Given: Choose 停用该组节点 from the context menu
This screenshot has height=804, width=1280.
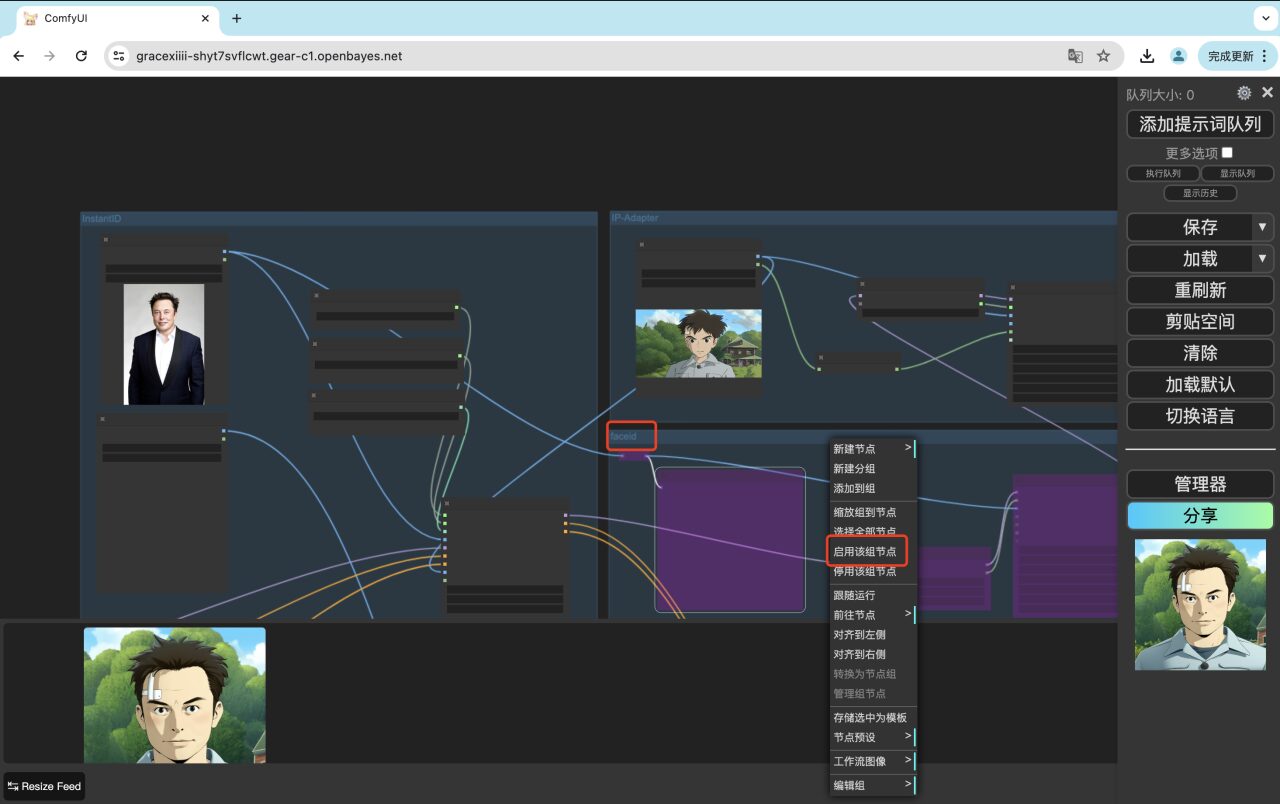Looking at the screenshot, I should point(865,572).
